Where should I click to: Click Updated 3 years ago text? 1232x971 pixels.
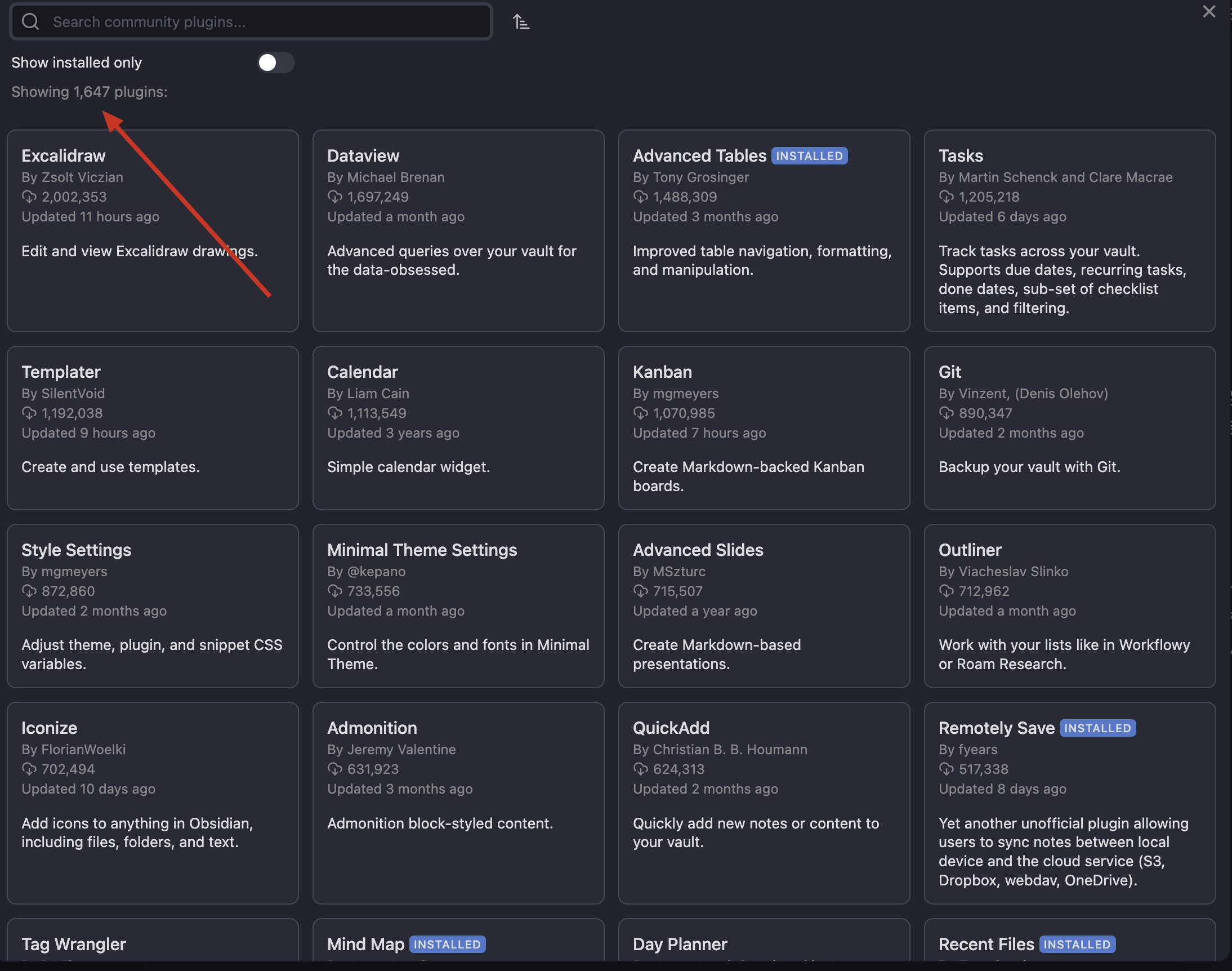[393, 433]
